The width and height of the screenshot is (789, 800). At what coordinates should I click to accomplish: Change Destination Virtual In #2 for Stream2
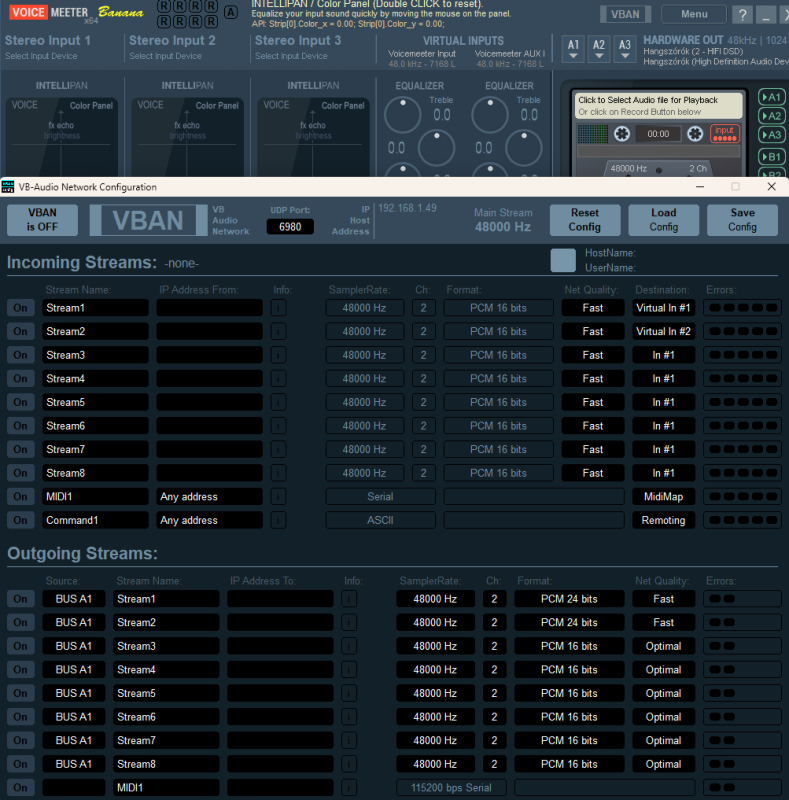[x=663, y=332]
